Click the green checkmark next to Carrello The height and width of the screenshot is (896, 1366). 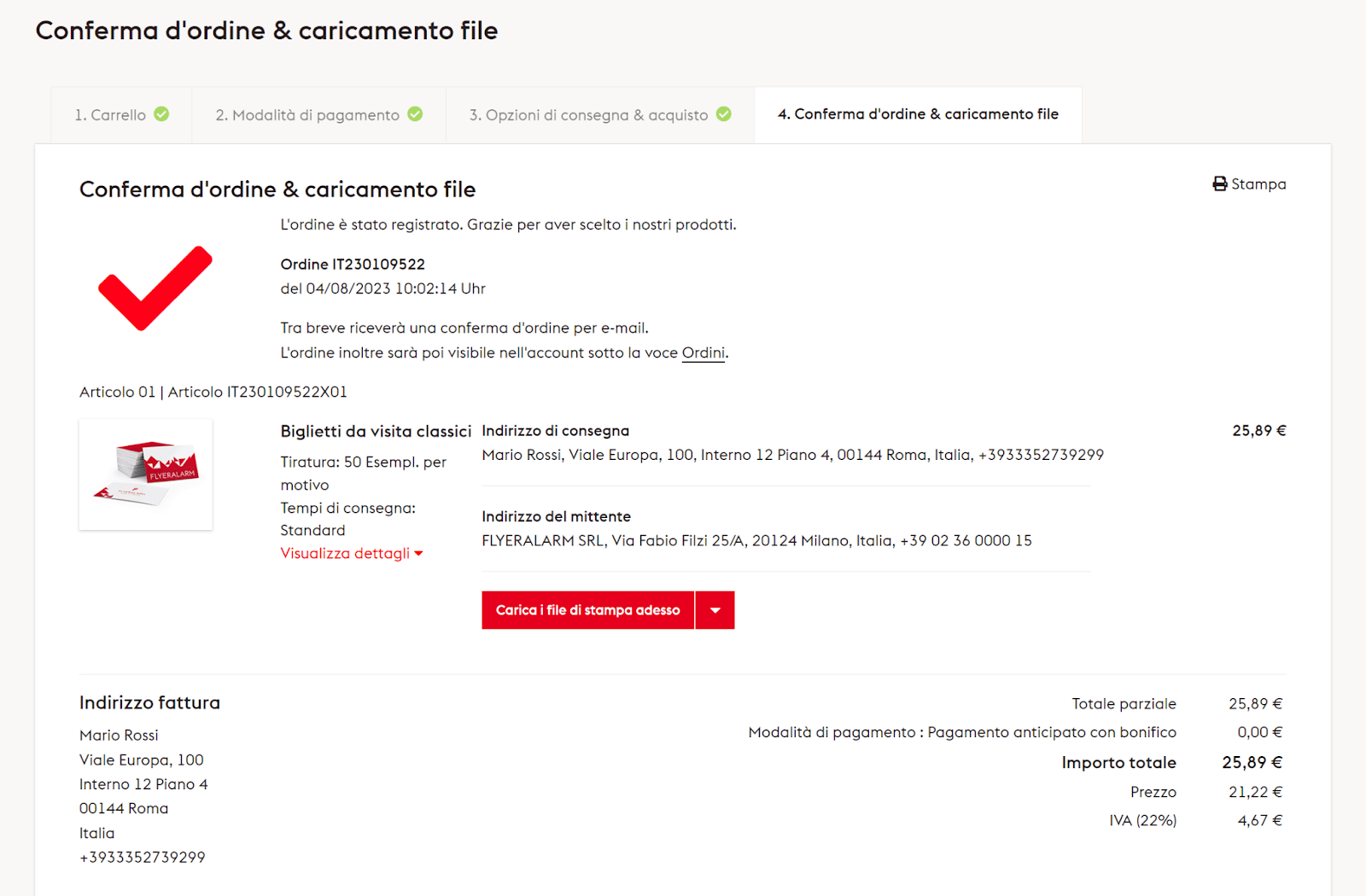(x=161, y=113)
